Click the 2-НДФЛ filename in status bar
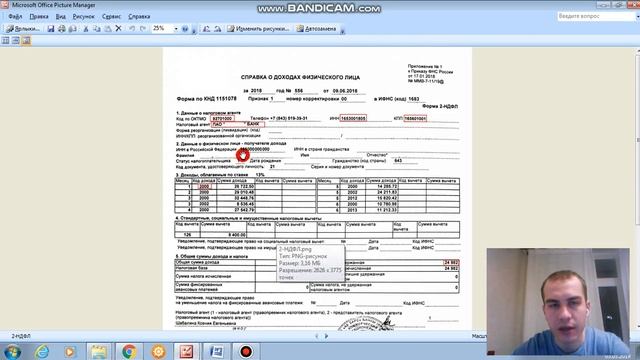Image resolution: width=640 pixels, height=360 pixels. (x=21, y=336)
